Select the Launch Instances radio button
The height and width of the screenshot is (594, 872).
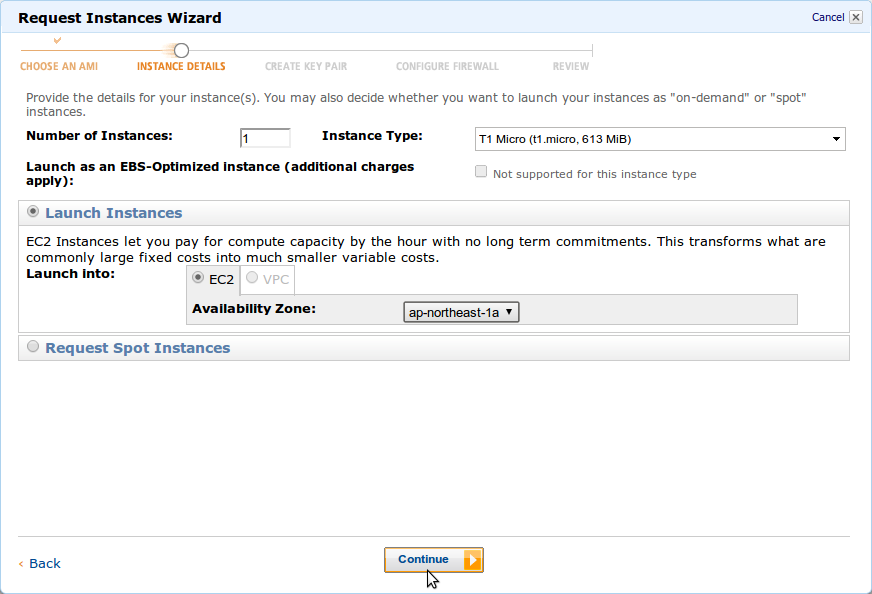click(34, 212)
